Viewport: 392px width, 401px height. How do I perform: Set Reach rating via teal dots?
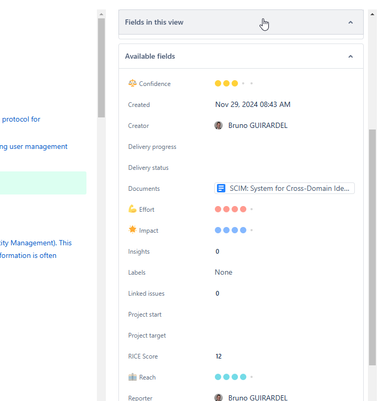[x=234, y=377]
